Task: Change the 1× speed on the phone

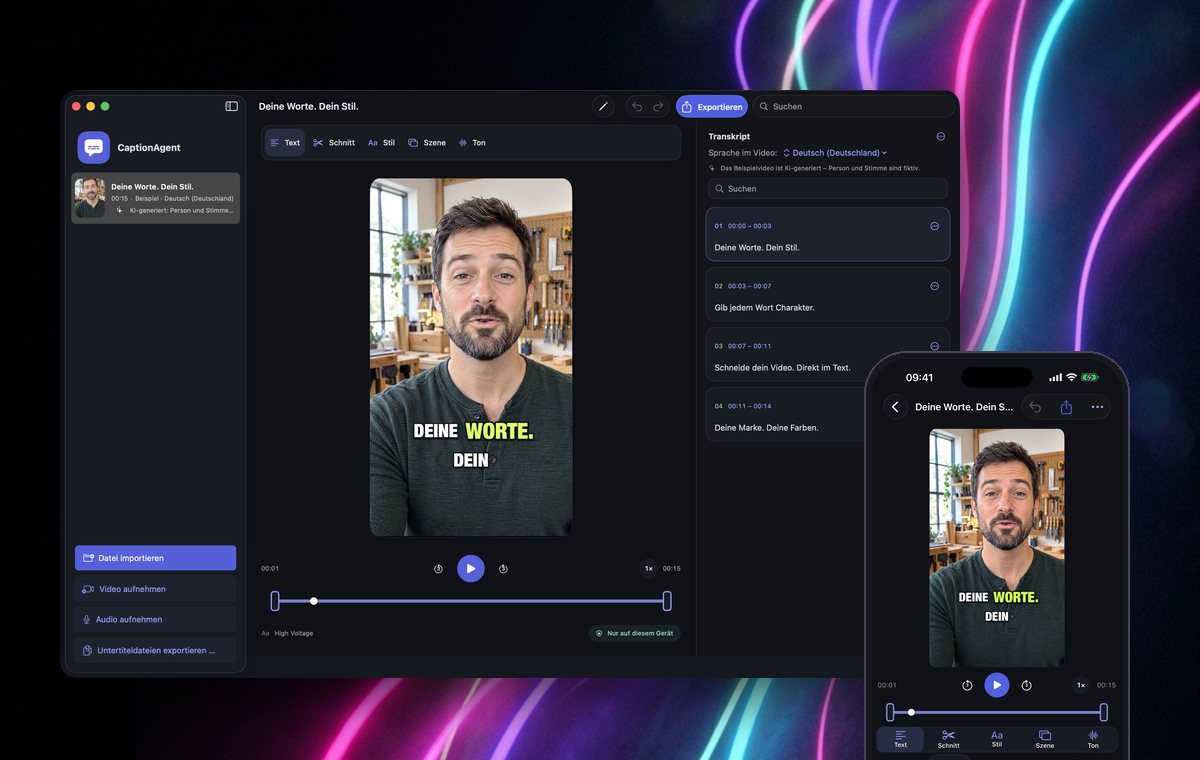Action: pyautogui.click(x=1081, y=685)
